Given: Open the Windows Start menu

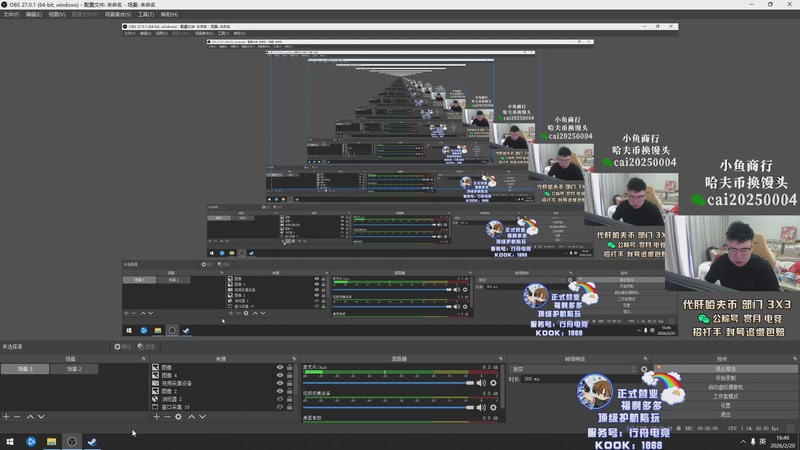Looking at the screenshot, I should click(x=10, y=442).
